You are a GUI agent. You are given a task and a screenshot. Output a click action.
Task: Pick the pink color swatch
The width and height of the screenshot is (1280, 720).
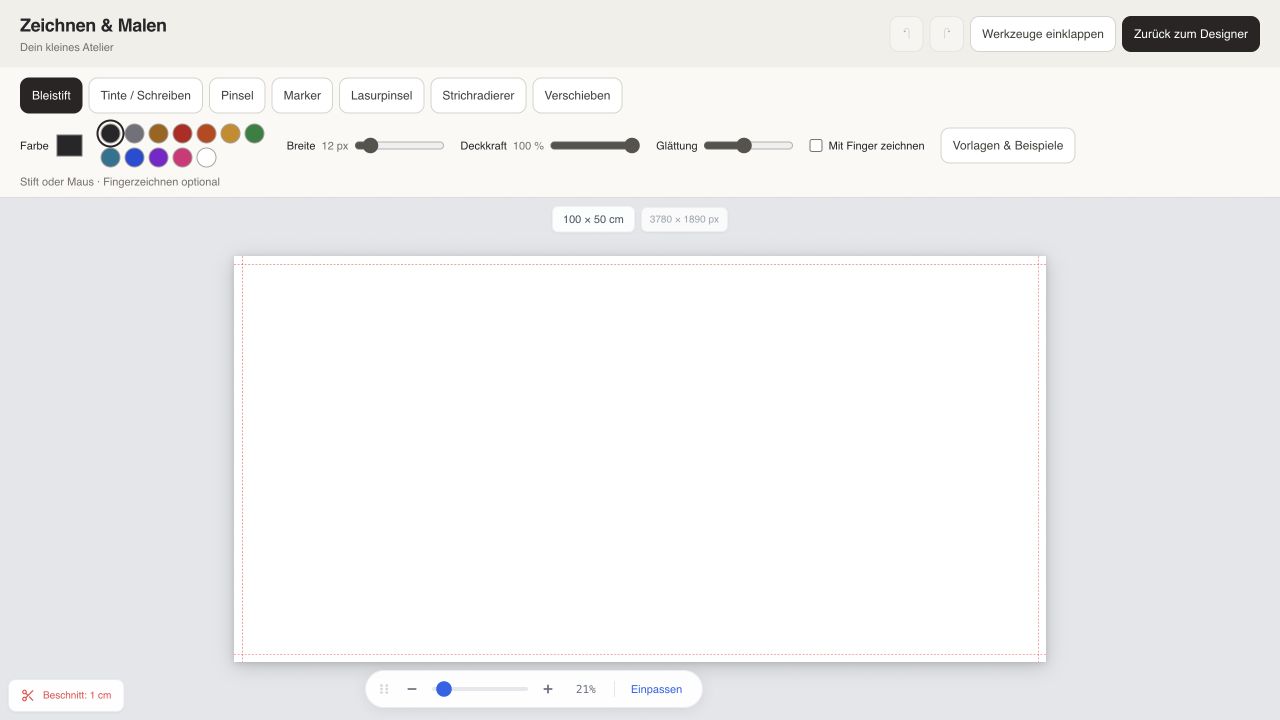coord(182,157)
